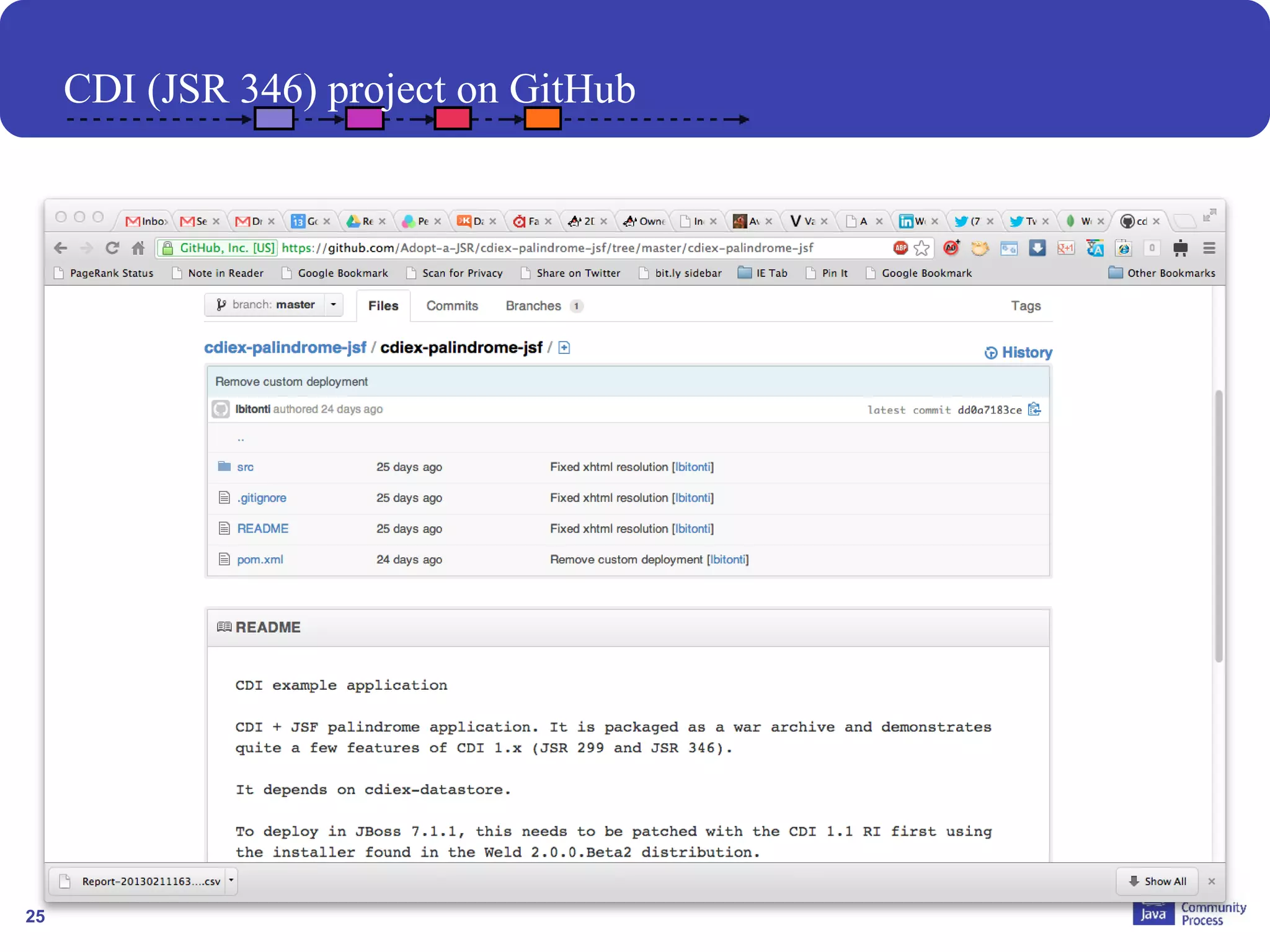Open the Note in Reader bookmark
The image size is (1270, 952).
coord(218,273)
